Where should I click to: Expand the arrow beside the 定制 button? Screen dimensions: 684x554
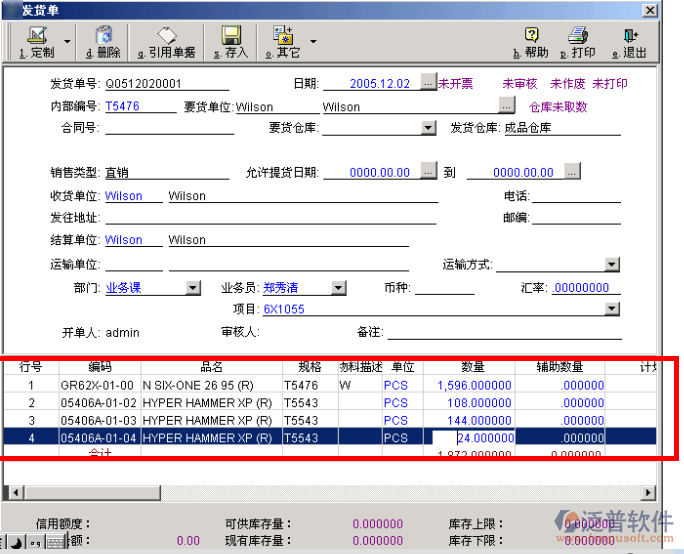68,42
